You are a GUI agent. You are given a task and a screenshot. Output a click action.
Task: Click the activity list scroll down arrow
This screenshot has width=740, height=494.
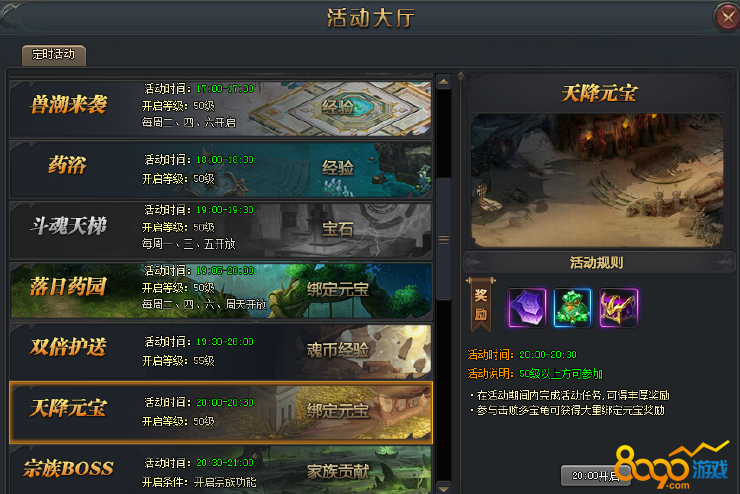tap(444, 487)
